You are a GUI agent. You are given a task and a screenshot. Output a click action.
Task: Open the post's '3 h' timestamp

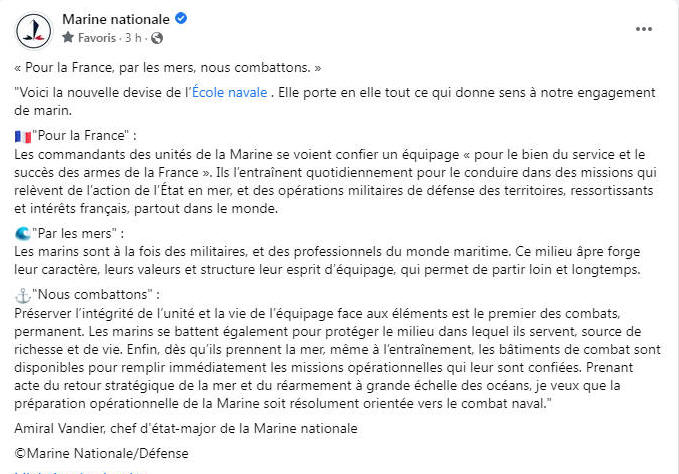pos(132,38)
